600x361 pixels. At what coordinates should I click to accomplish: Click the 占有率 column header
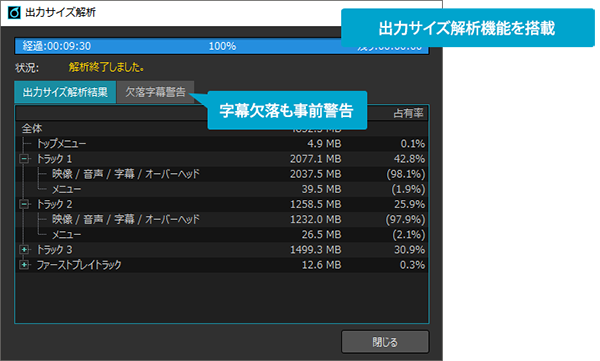pyautogui.click(x=408, y=113)
